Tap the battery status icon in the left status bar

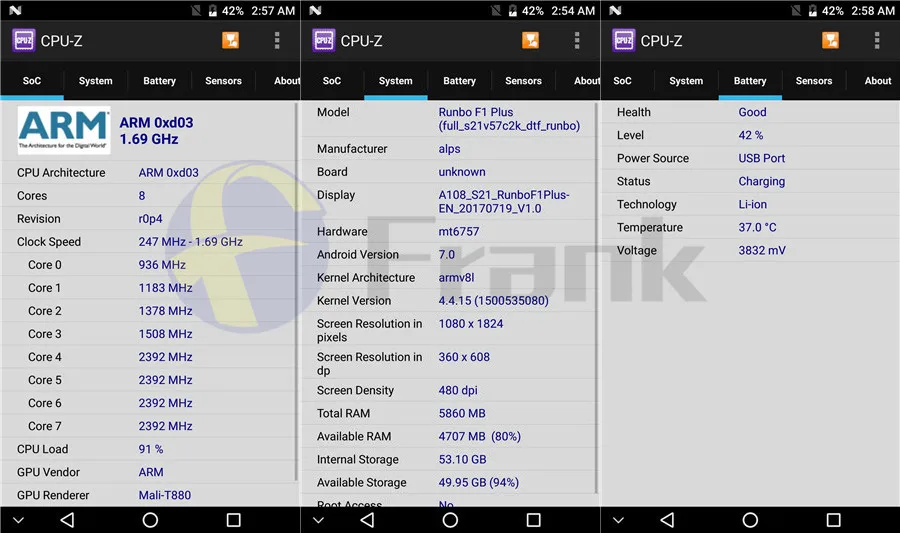(212, 10)
